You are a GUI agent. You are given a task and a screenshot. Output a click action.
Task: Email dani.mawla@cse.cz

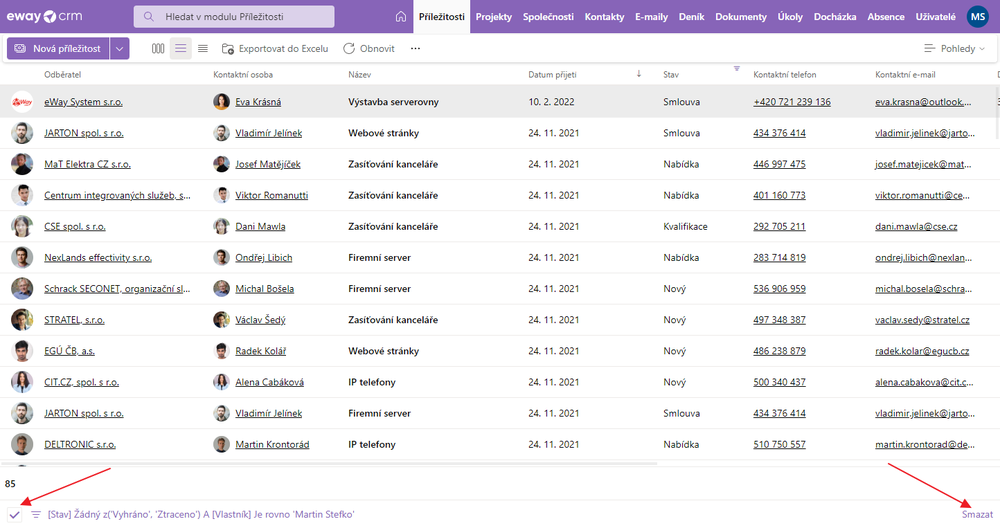(916, 226)
